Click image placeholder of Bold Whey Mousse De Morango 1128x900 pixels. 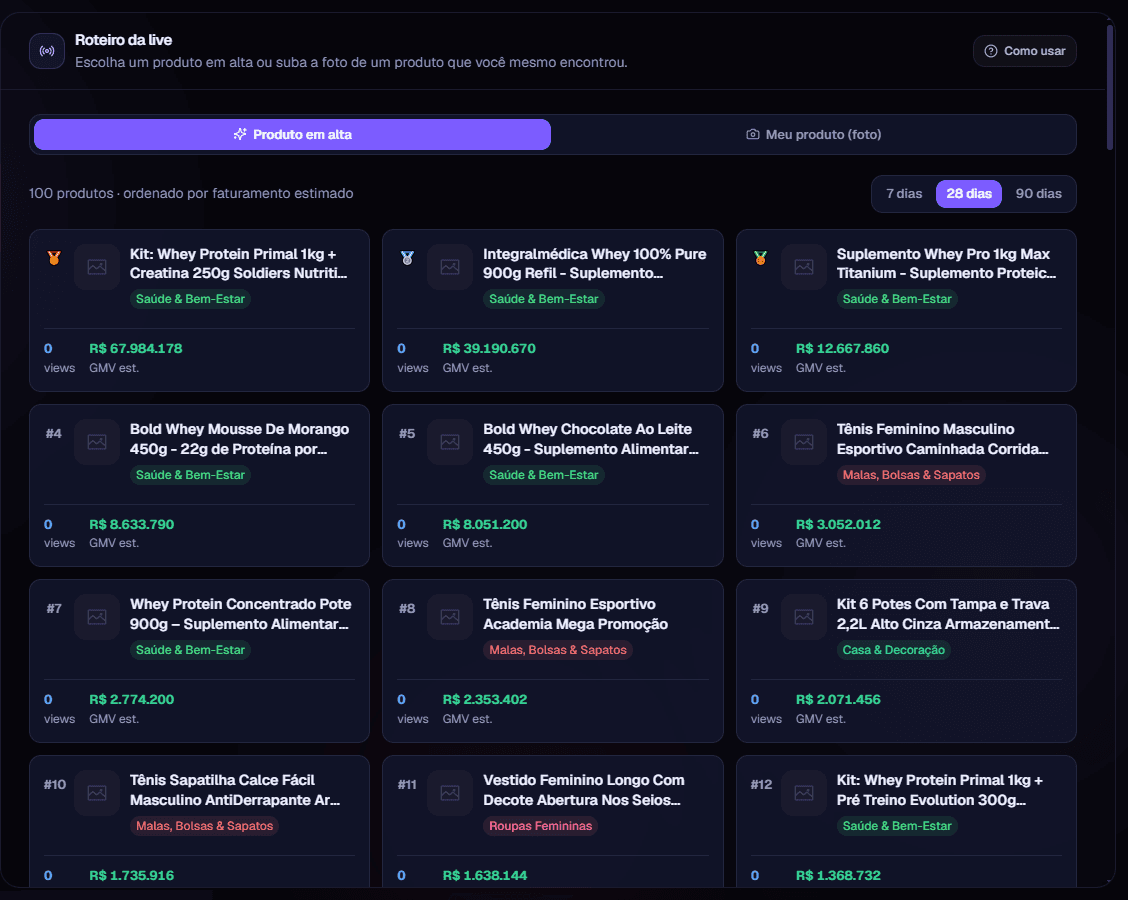click(x=97, y=442)
